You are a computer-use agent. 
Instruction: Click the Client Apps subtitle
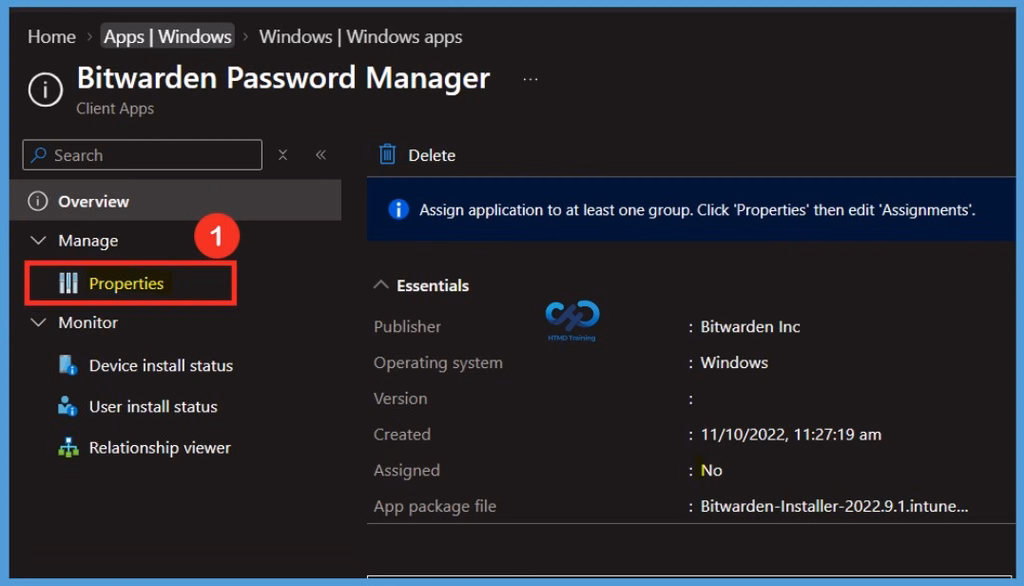[x=115, y=108]
